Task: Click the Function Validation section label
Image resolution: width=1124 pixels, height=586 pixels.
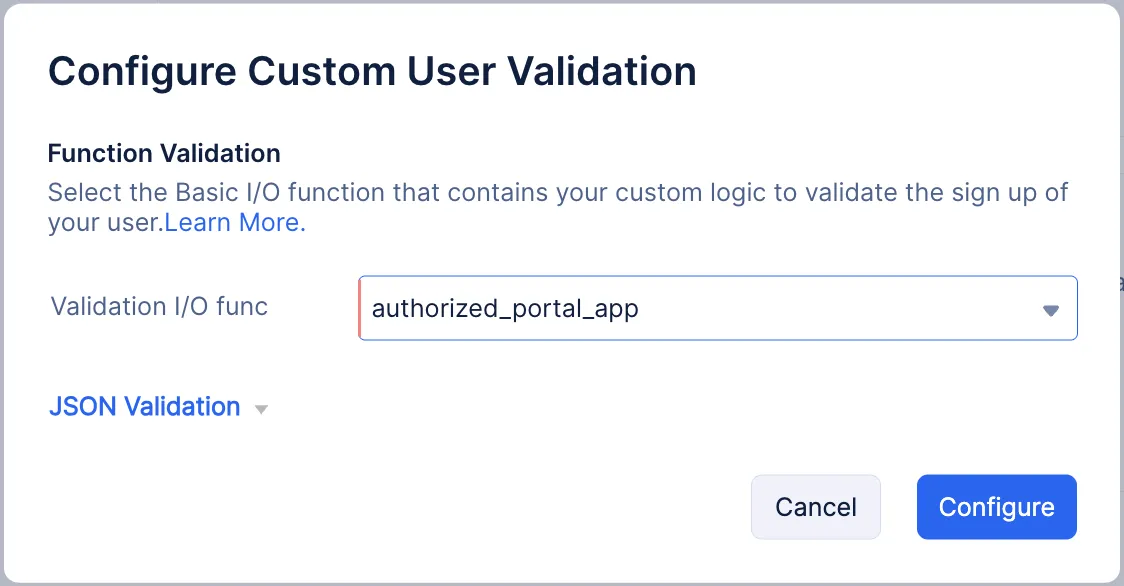Action: click(x=163, y=153)
